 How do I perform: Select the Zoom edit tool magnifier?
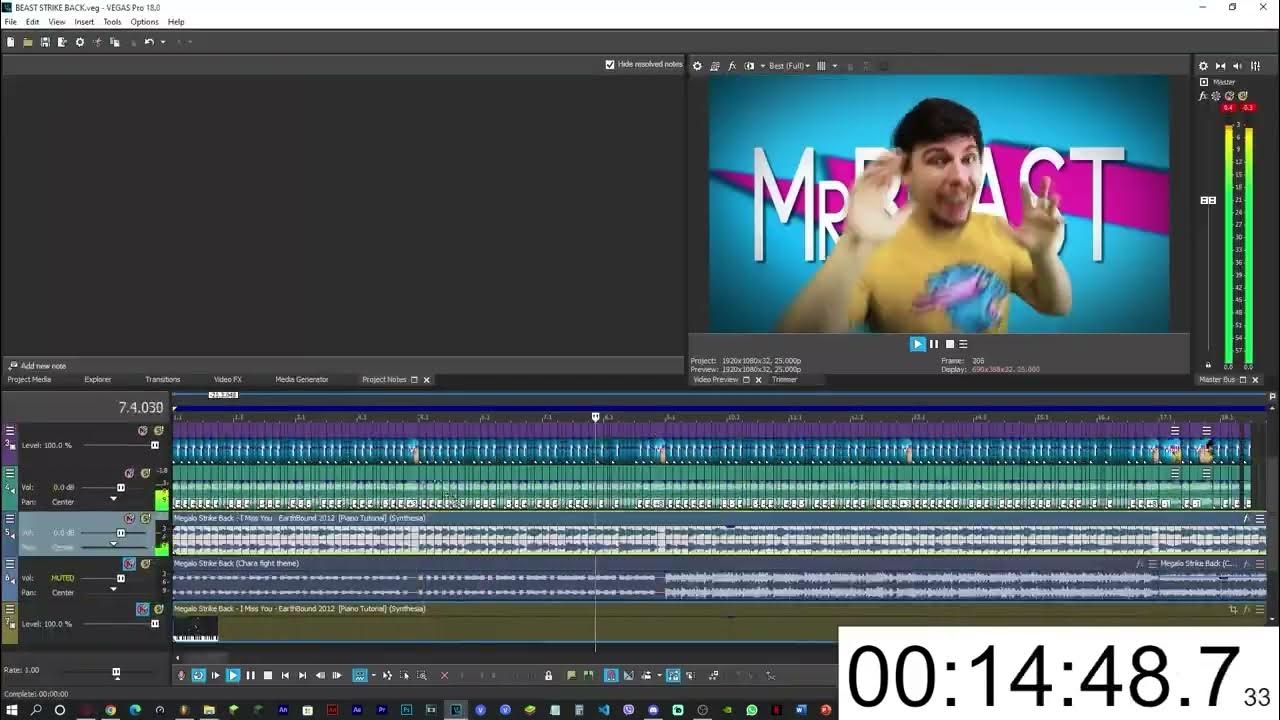[x=421, y=675]
